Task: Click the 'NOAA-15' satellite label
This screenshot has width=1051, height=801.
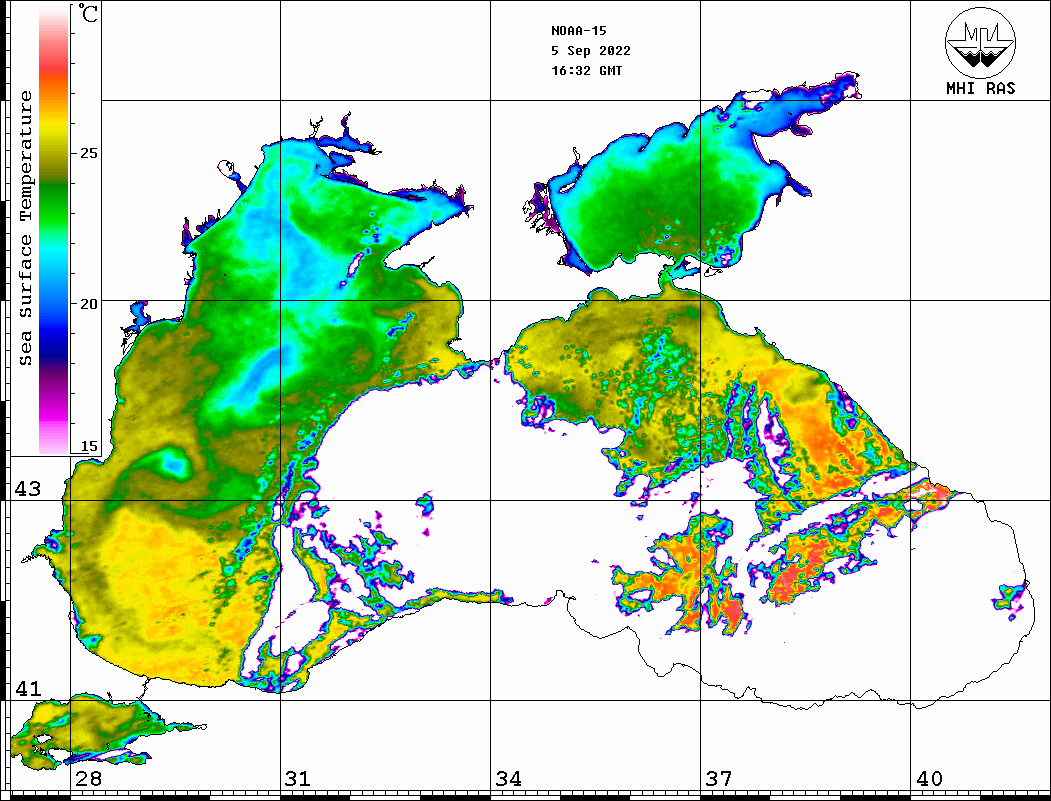Action: point(578,31)
